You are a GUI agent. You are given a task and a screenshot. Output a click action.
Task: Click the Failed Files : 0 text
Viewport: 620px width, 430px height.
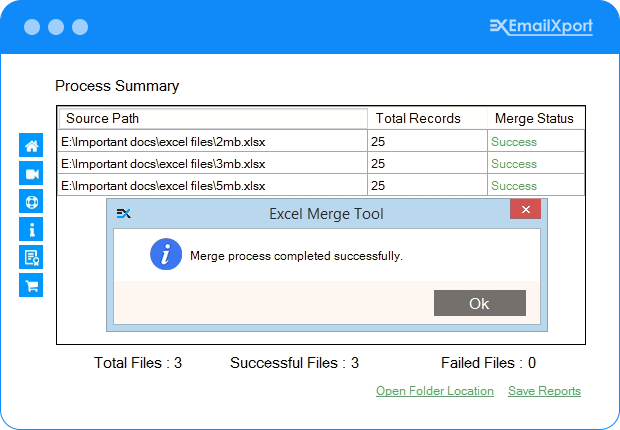tap(488, 363)
